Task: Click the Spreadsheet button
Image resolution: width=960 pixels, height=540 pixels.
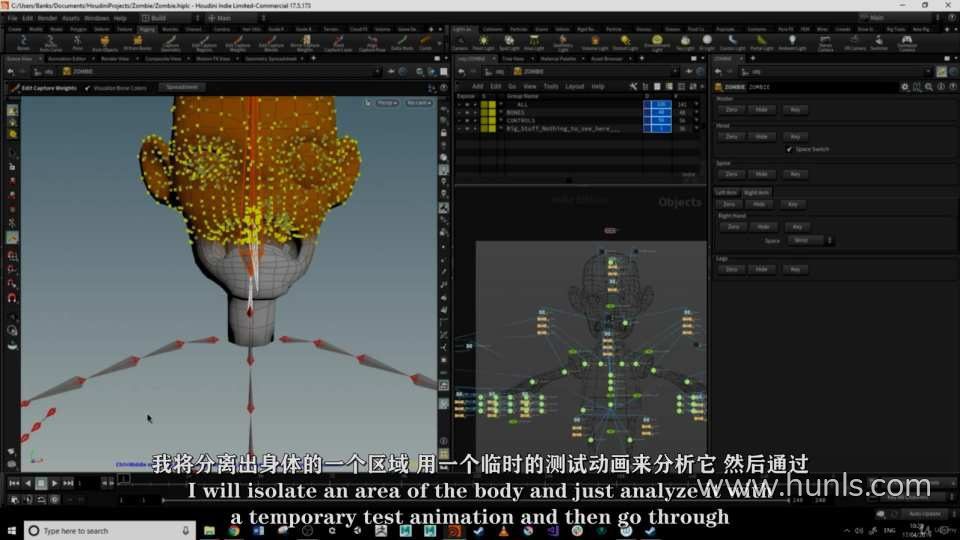Action: click(x=182, y=88)
